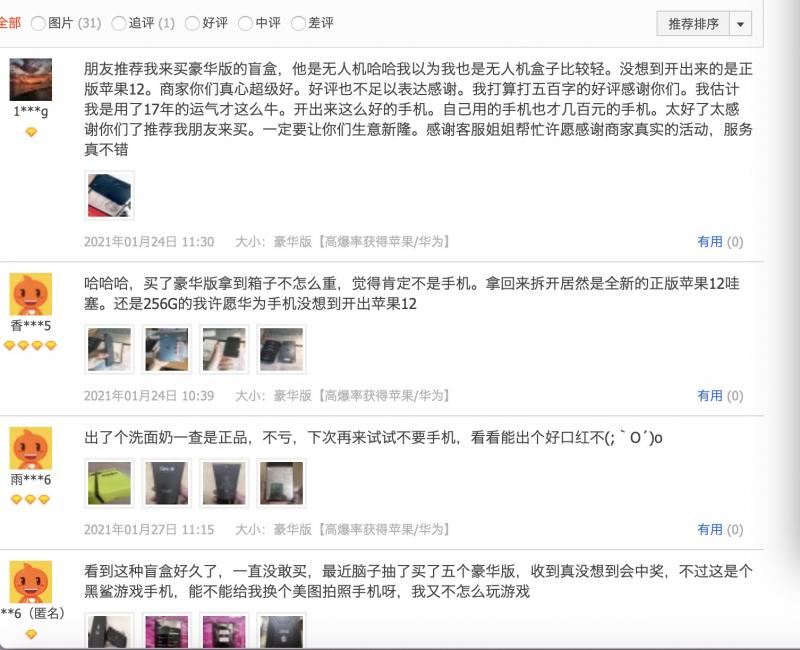Viewport: 800px width, 650px height.
Task: Mark the January 27 review as 有用
Action: [720, 529]
